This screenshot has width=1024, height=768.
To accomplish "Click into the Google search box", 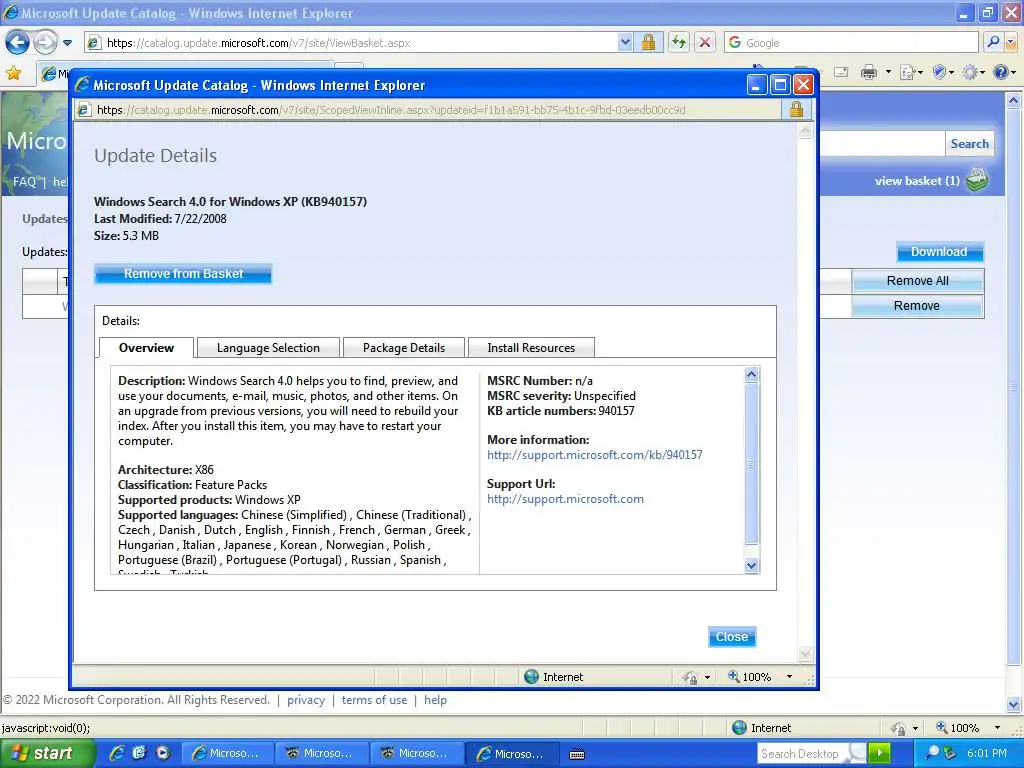I will 852,42.
